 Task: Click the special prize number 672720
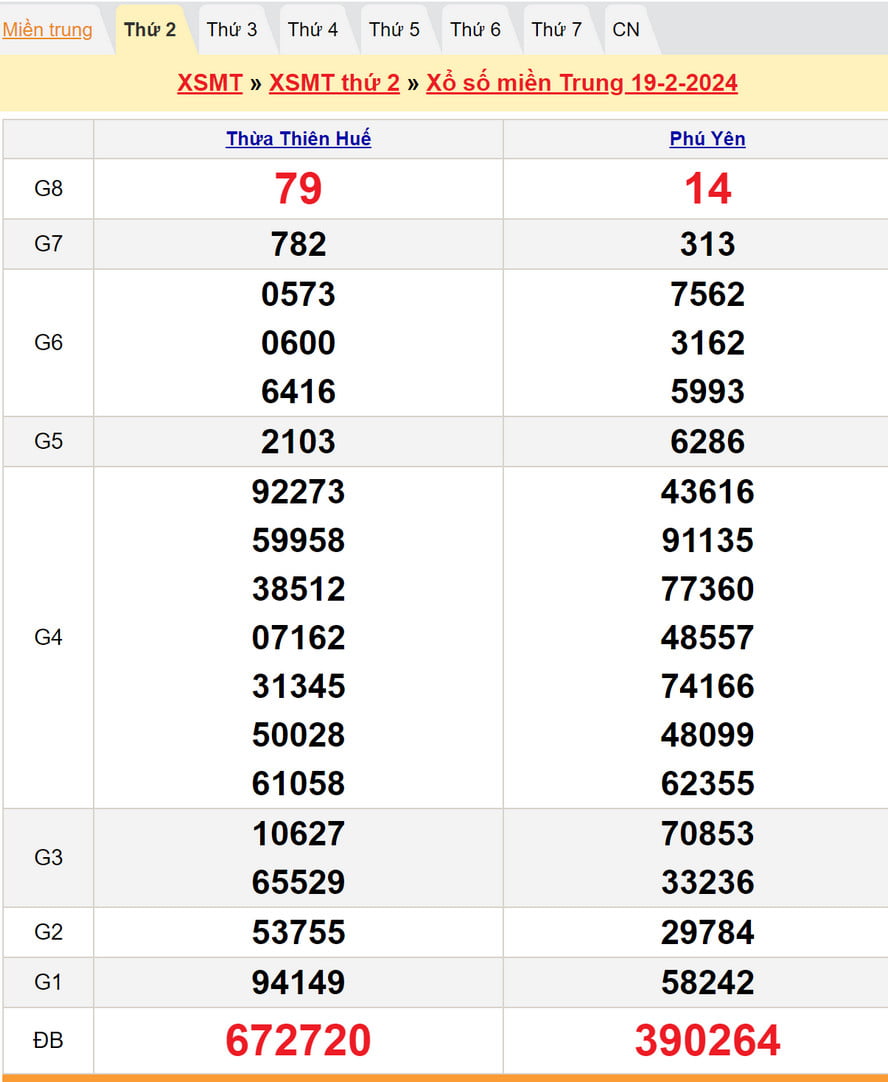tap(298, 1040)
